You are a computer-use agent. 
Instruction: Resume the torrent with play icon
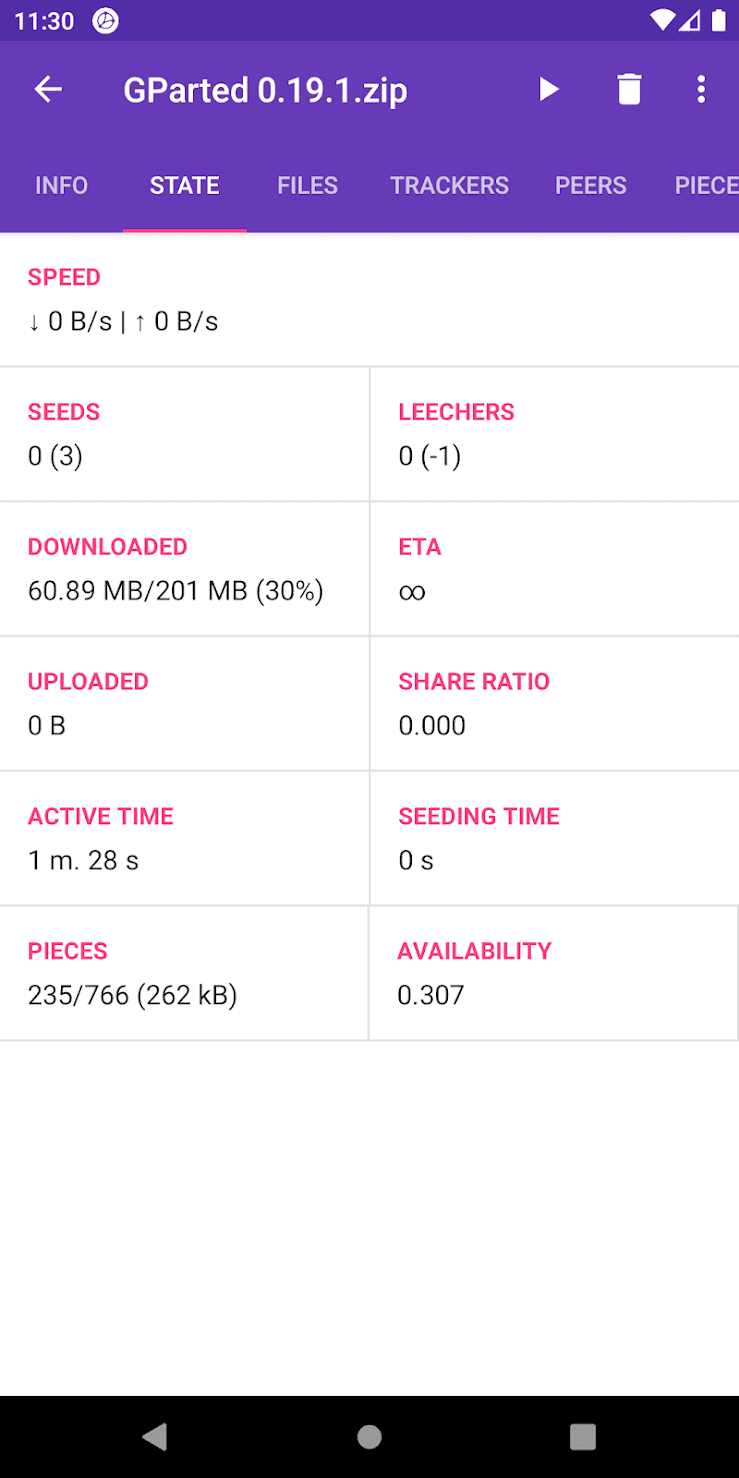point(548,90)
